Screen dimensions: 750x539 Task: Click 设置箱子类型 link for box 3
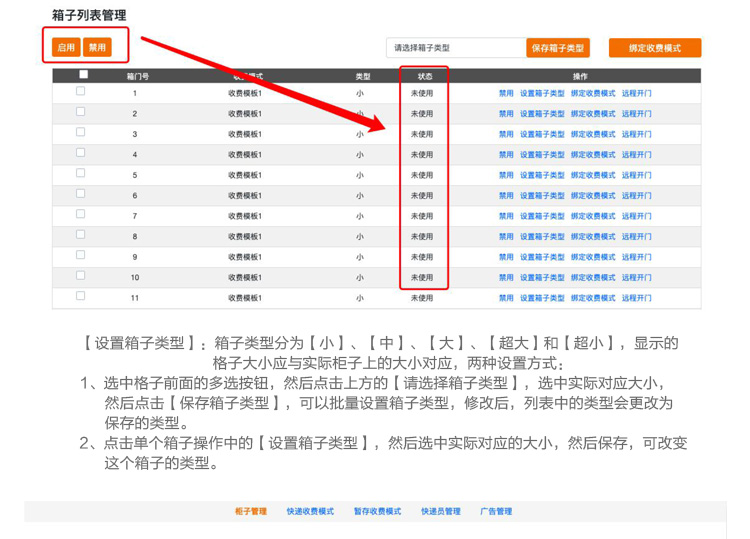pos(542,134)
